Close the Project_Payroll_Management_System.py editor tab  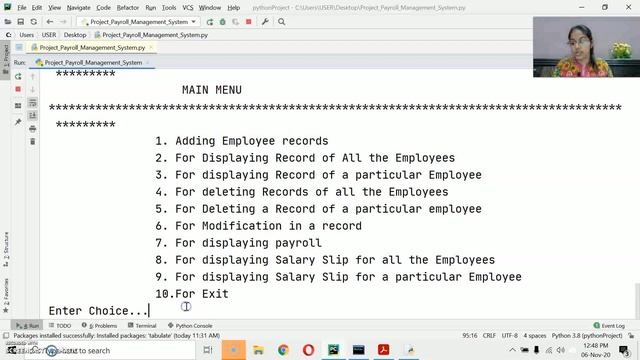pos(151,48)
